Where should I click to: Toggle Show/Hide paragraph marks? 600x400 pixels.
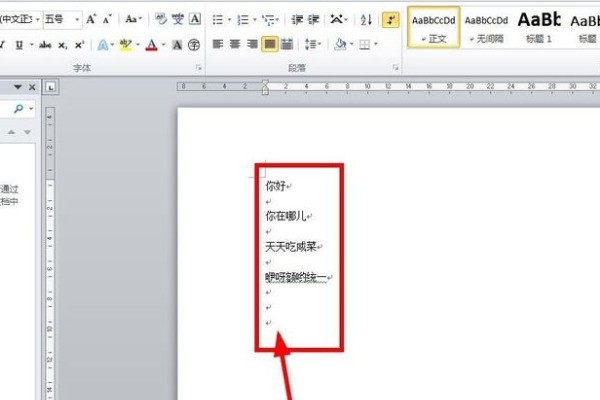[x=391, y=20]
